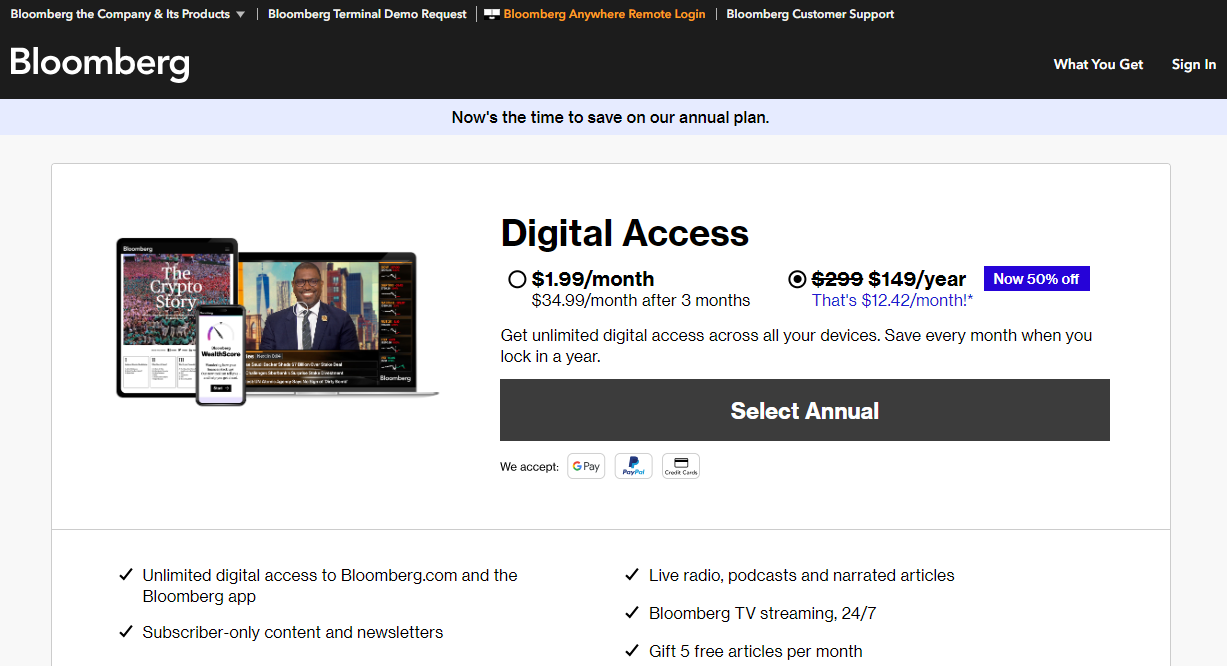
Task: Click the Now 50% off badge
Action: pos(1036,278)
